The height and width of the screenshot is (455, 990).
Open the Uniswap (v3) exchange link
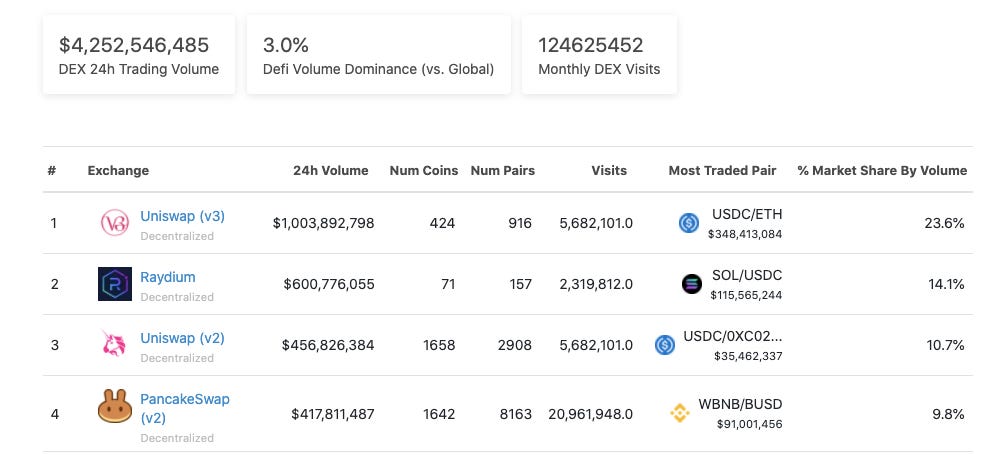click(182, 216)
